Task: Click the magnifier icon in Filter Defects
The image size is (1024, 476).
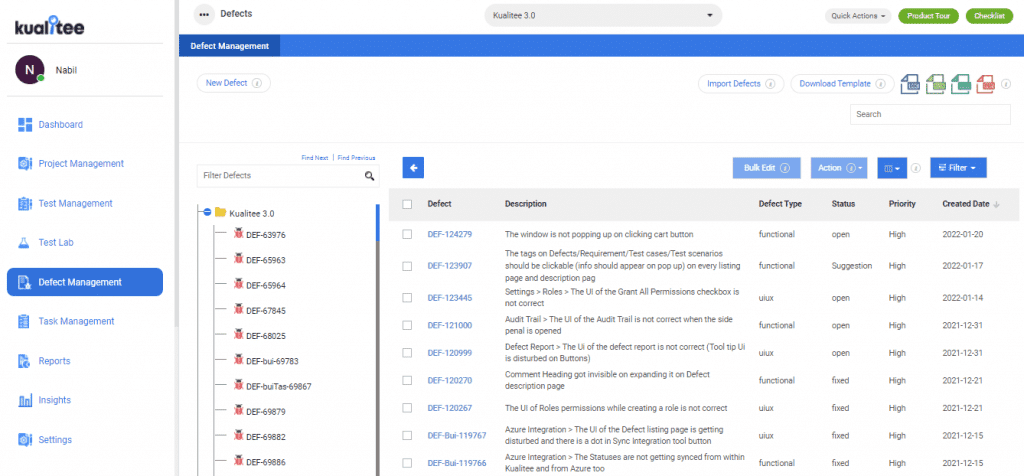Action: (x=370, y=176)
